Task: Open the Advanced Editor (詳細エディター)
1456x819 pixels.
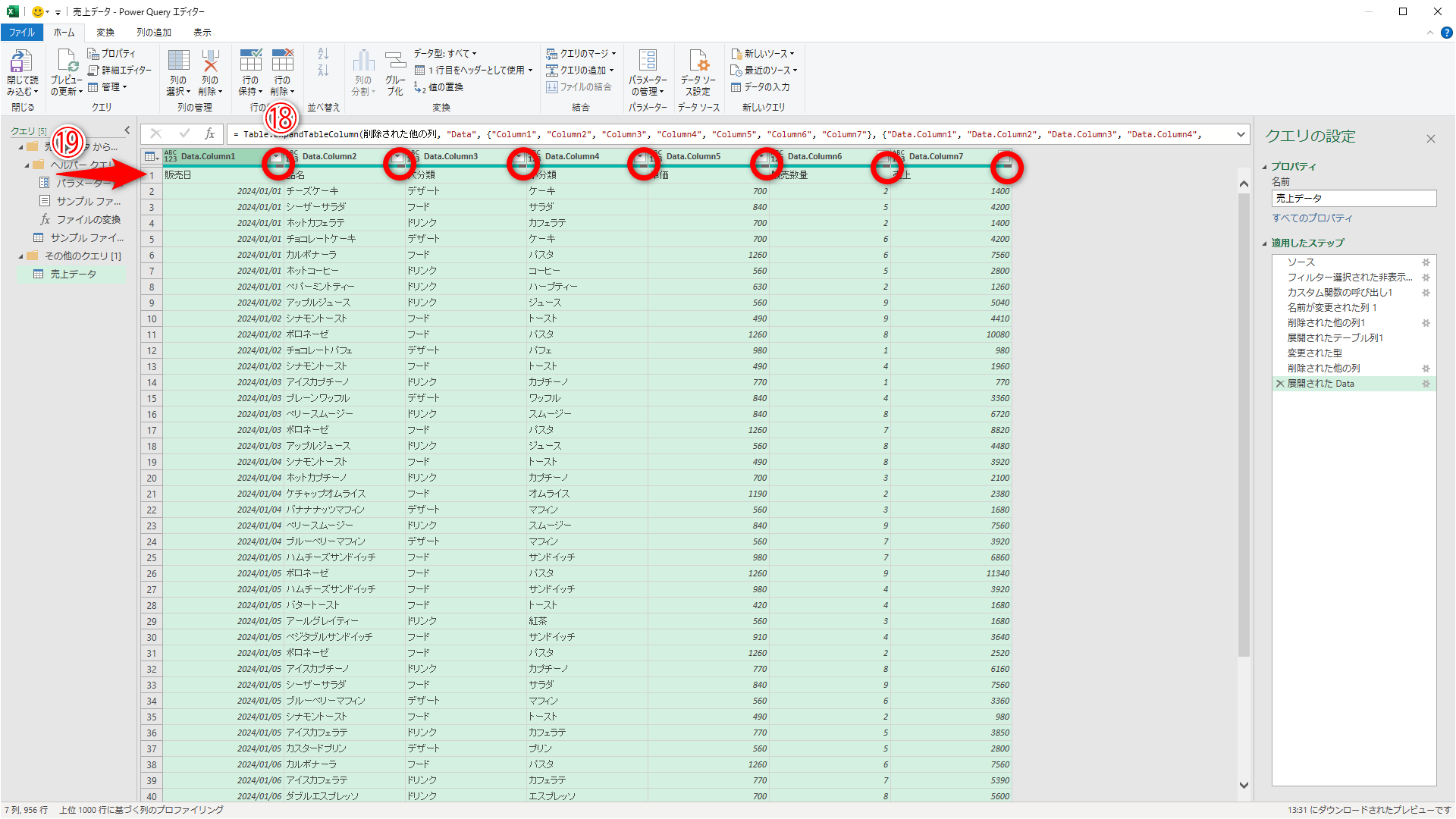Action: coord(120,71)
